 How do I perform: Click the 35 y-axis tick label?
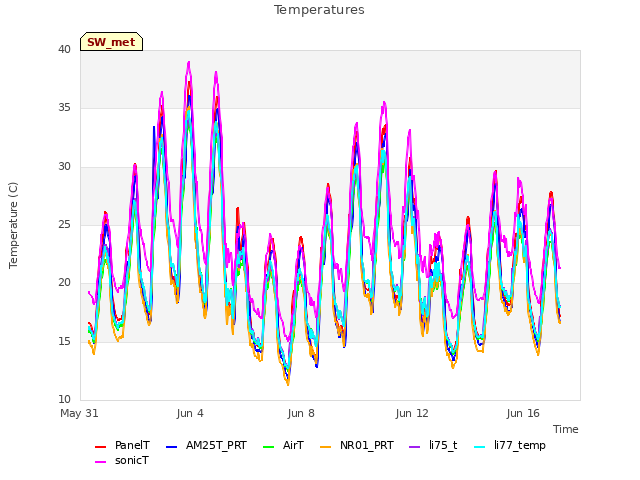coord(64,108)
